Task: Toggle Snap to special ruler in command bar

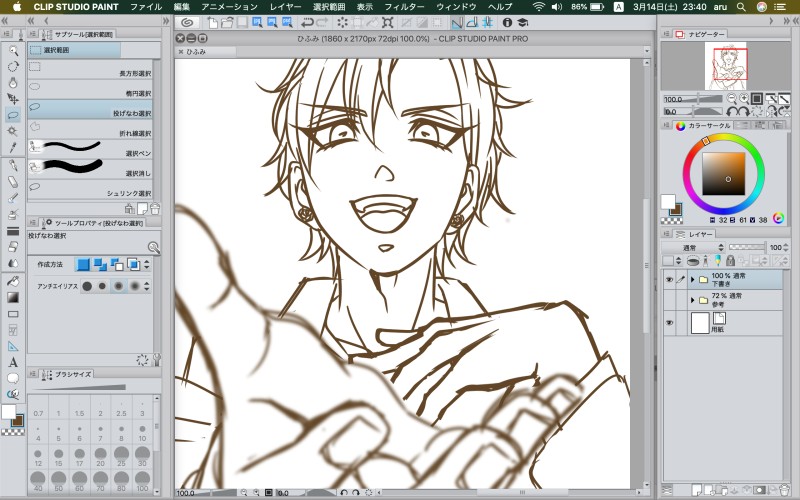Action: tap(472, 22)
